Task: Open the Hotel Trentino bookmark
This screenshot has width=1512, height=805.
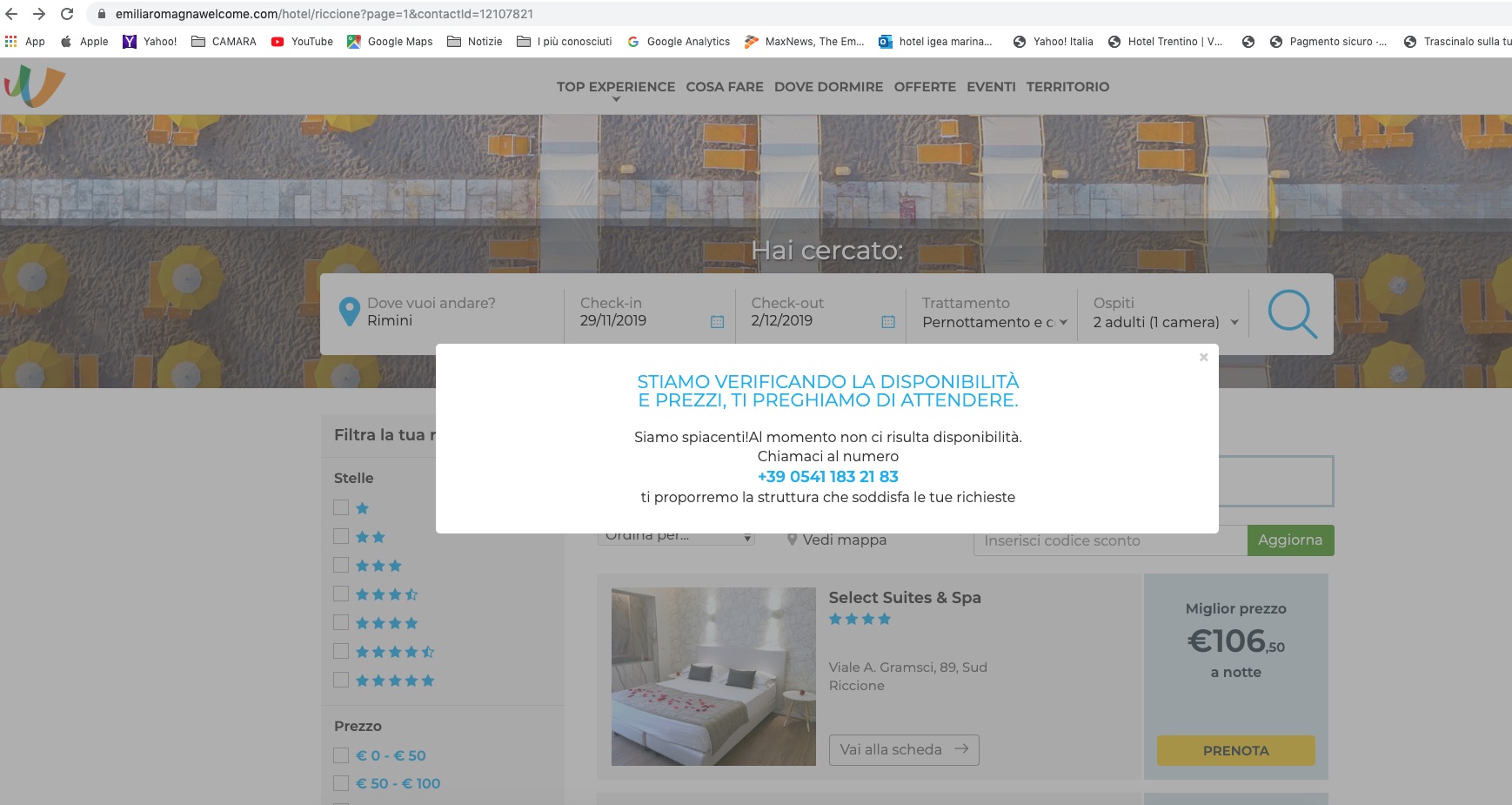Action: click(x=1166, y=41)
